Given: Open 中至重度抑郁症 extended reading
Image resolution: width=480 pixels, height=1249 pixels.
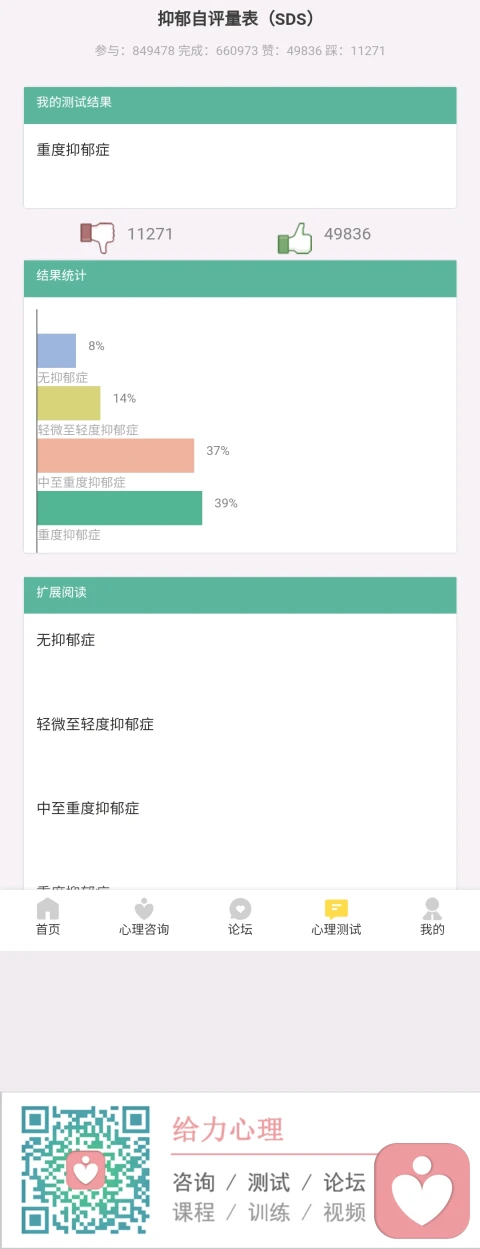Looking at the screenshot, I should [x=88, y=808].
